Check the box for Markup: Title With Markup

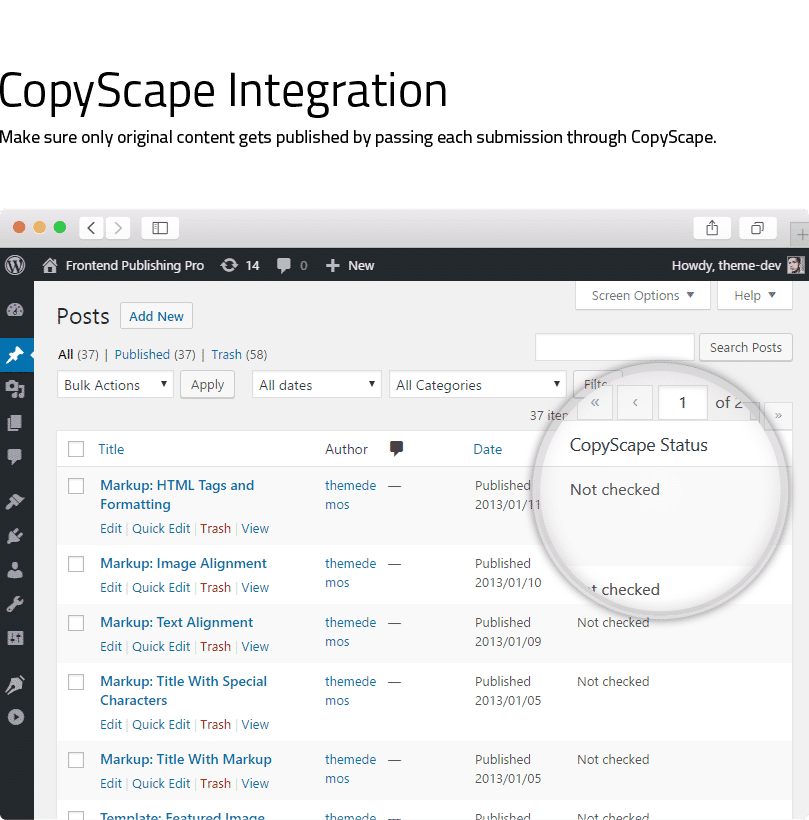click(76, 760)
